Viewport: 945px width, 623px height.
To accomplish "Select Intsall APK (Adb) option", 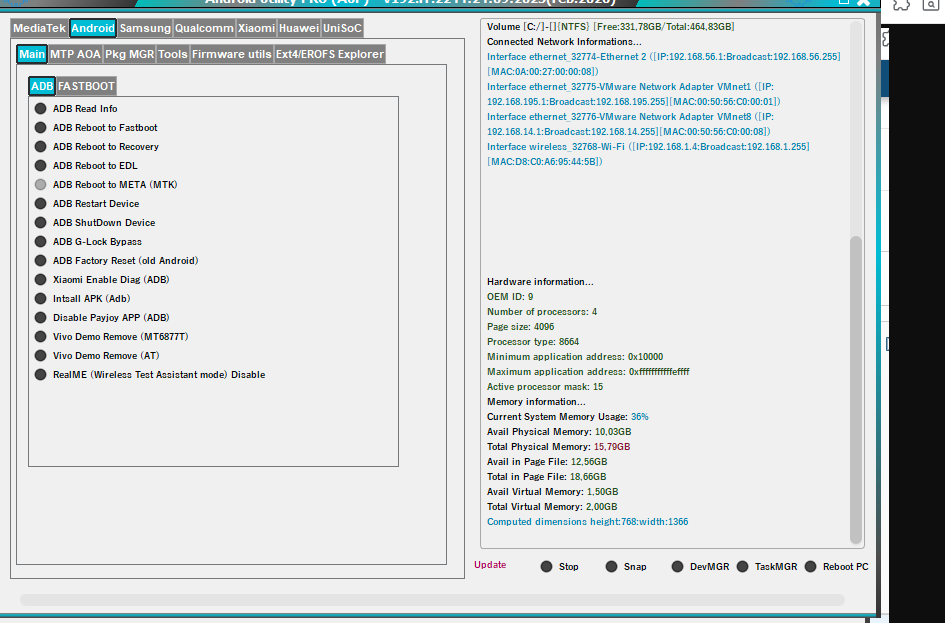I will pos(82,298).
